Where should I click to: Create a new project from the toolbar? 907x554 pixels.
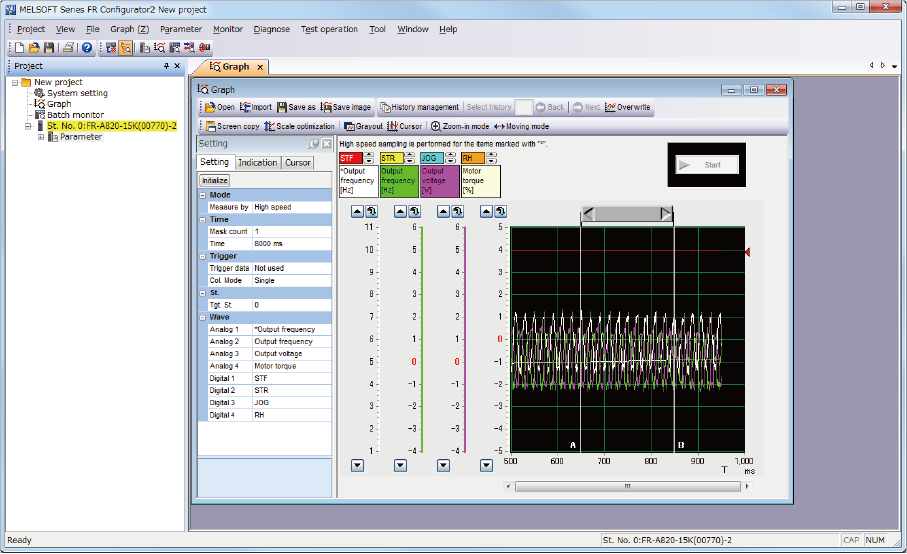point(19,48)
